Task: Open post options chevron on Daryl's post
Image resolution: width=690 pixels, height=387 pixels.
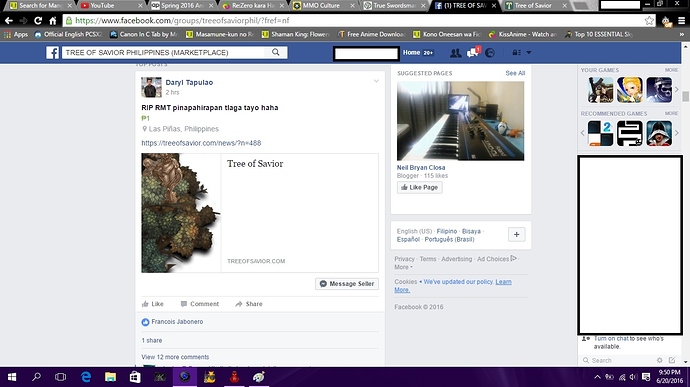Action: pyautogui.click(x=376, y=81)
